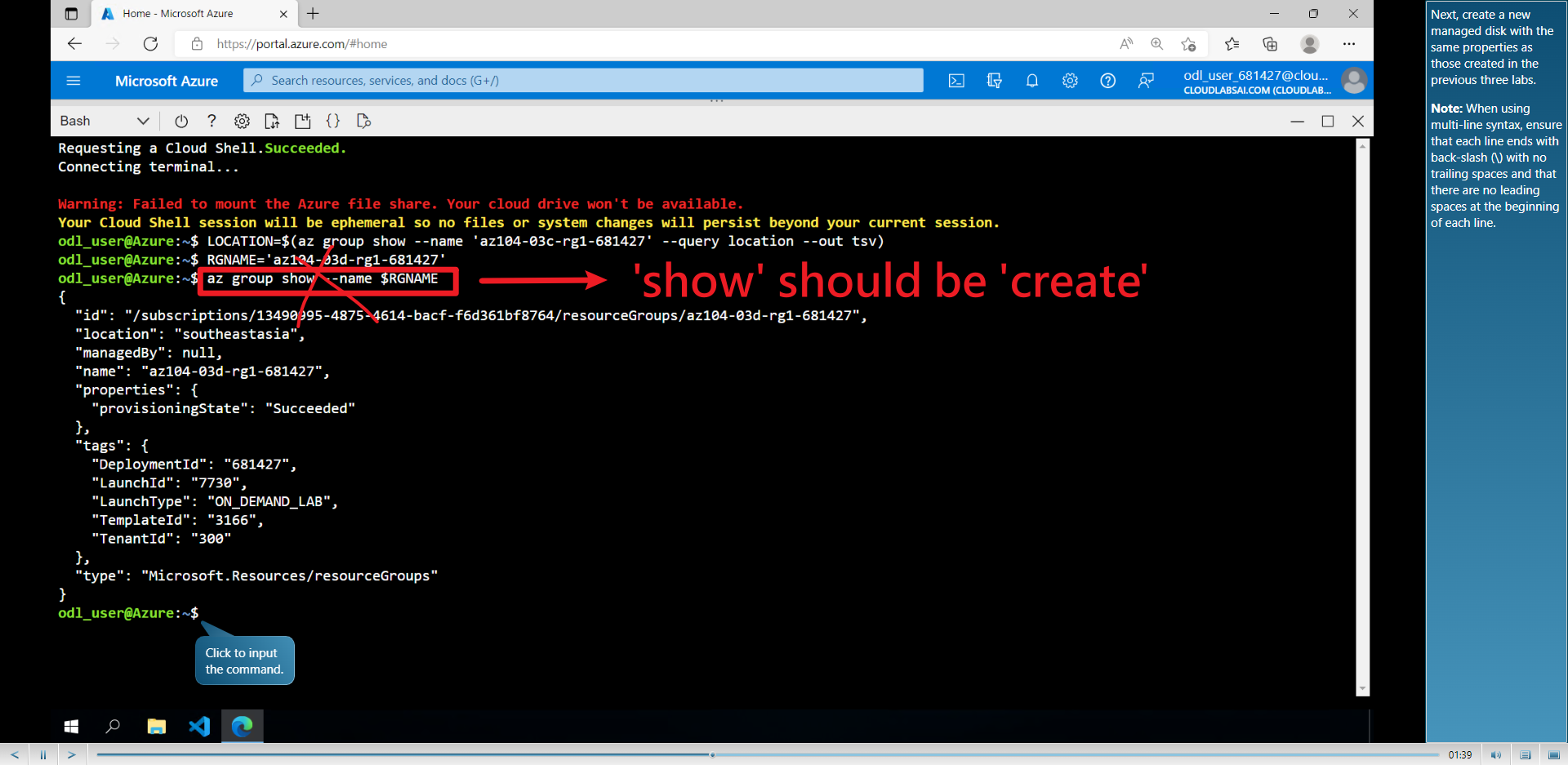Open Azure portal settings gear
The width and height of the screenshot is (1568, 765).
click(x=1070, y=80)
